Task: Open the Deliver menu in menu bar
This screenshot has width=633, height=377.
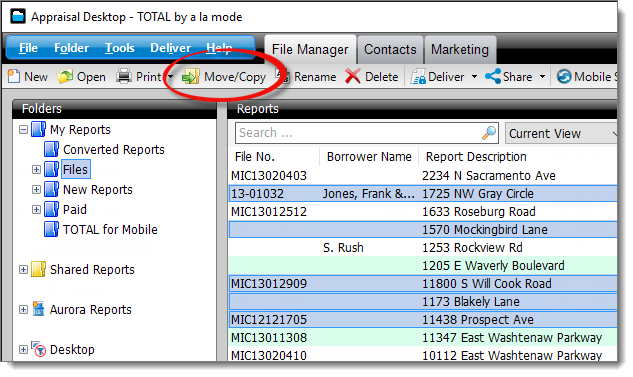Action: tap(170, 48)
